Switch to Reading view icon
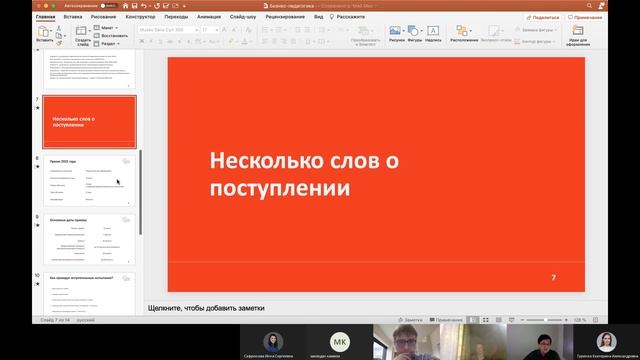 [x=498, y=320]
